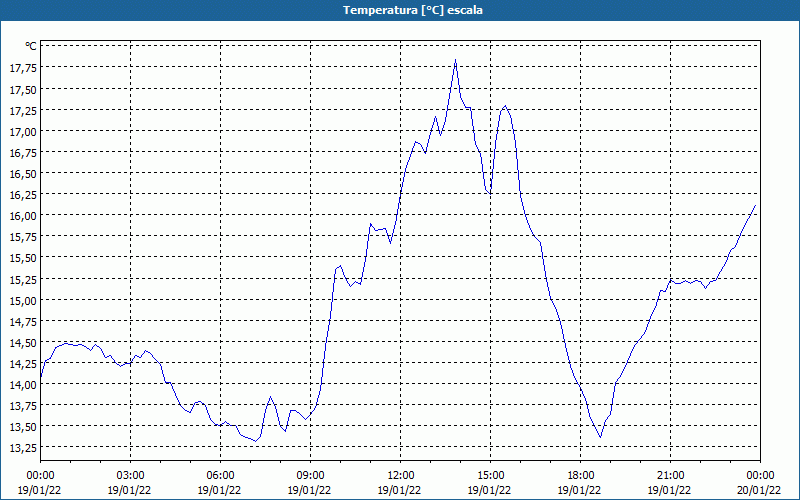Pick the 16,50 temperature label
The height and width of the screenshot is (500, 800).
pos(23,174)
